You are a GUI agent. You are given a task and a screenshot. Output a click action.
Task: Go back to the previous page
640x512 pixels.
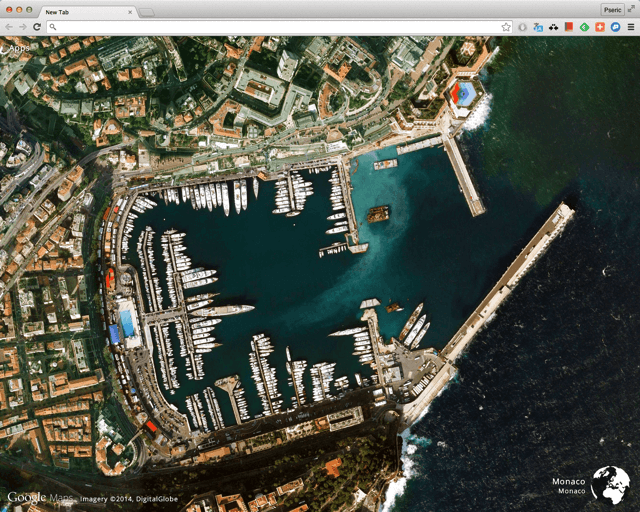(9, 27)
